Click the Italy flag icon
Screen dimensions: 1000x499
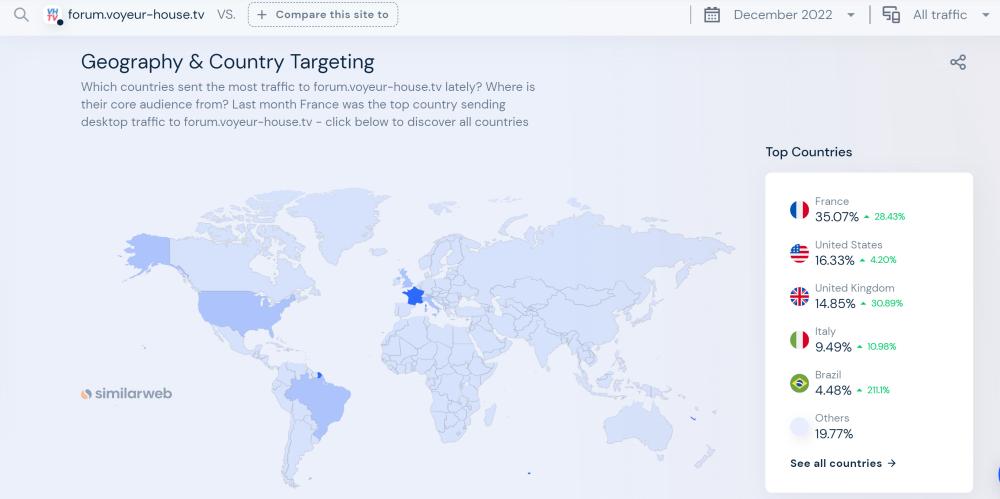(799, 340)
